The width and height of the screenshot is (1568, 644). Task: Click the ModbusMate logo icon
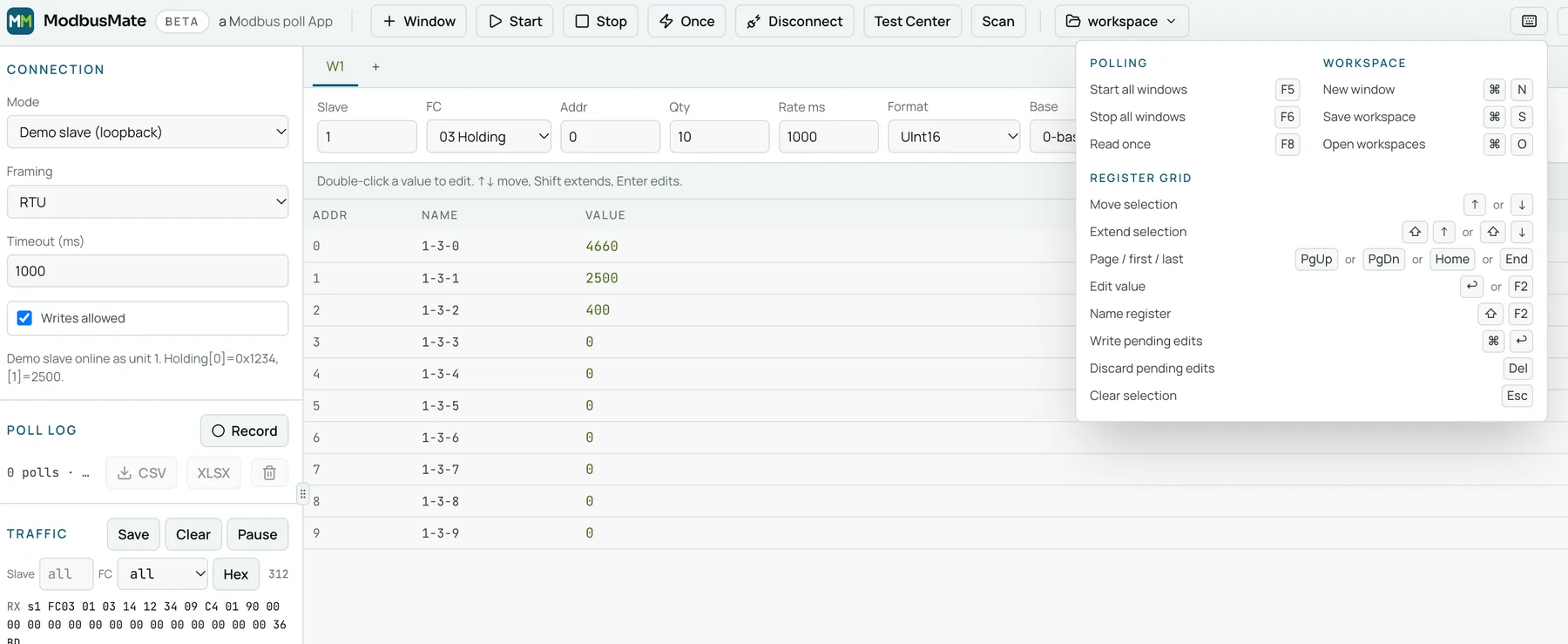click(x=20, y=21)
